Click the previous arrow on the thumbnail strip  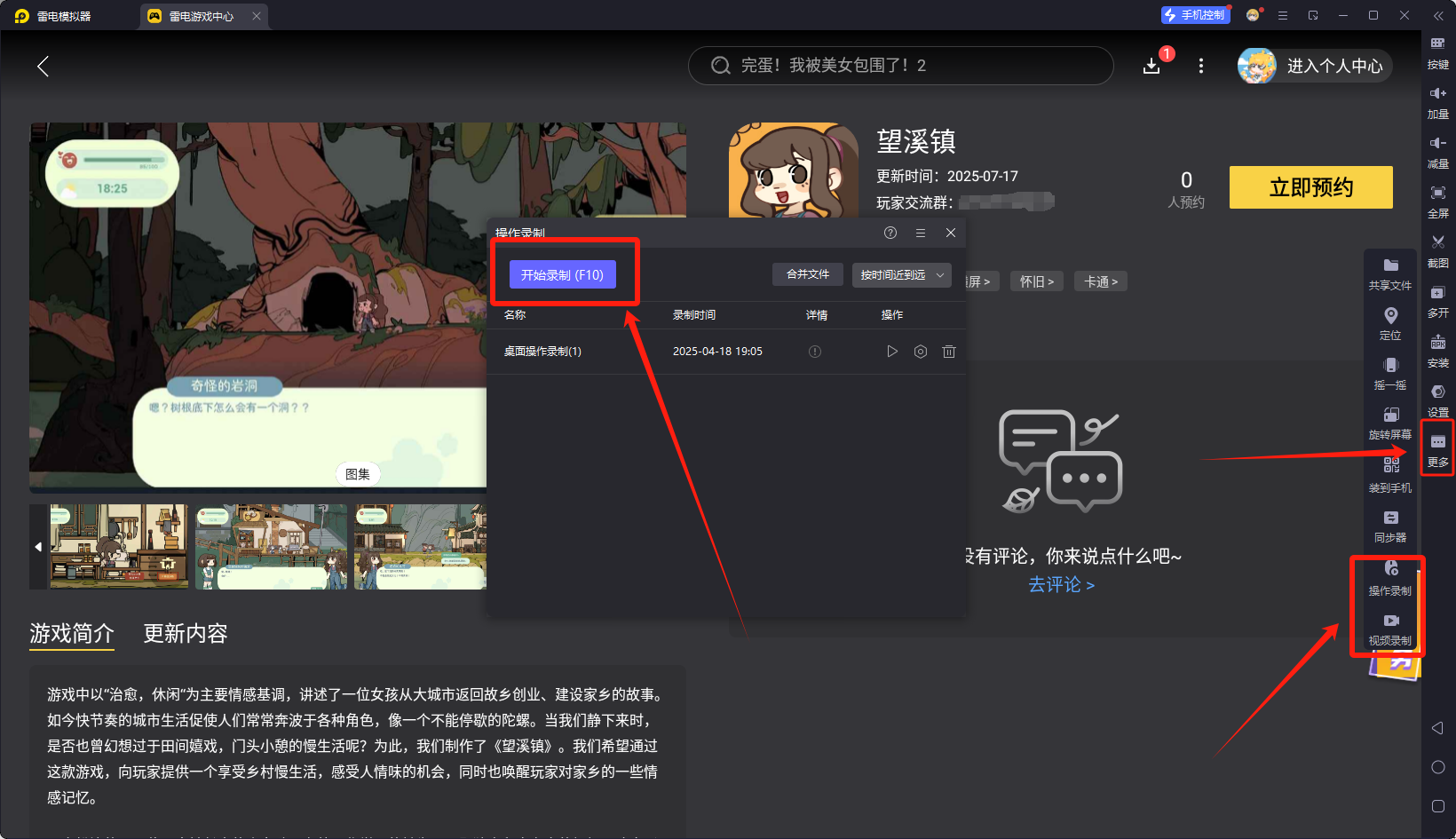pos(38,547)
